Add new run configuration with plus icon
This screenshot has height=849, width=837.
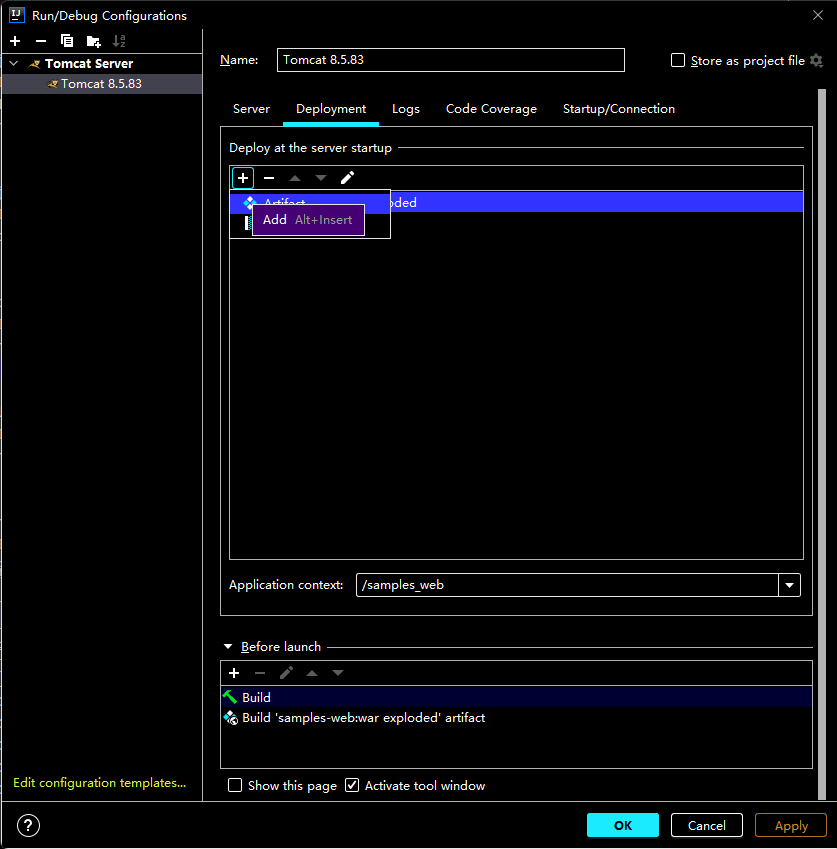15,41
